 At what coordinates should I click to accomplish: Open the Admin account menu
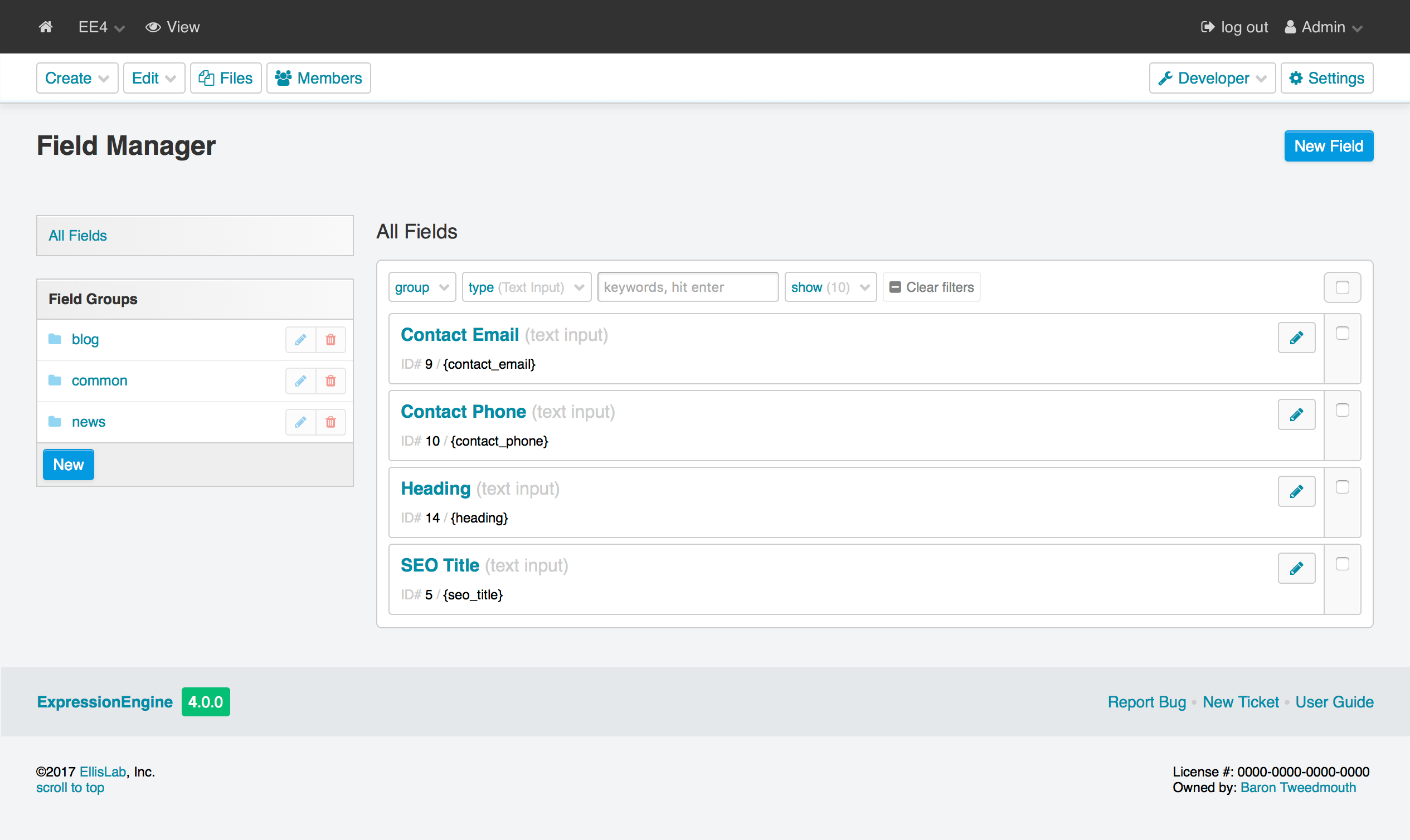pos(1323,27)
